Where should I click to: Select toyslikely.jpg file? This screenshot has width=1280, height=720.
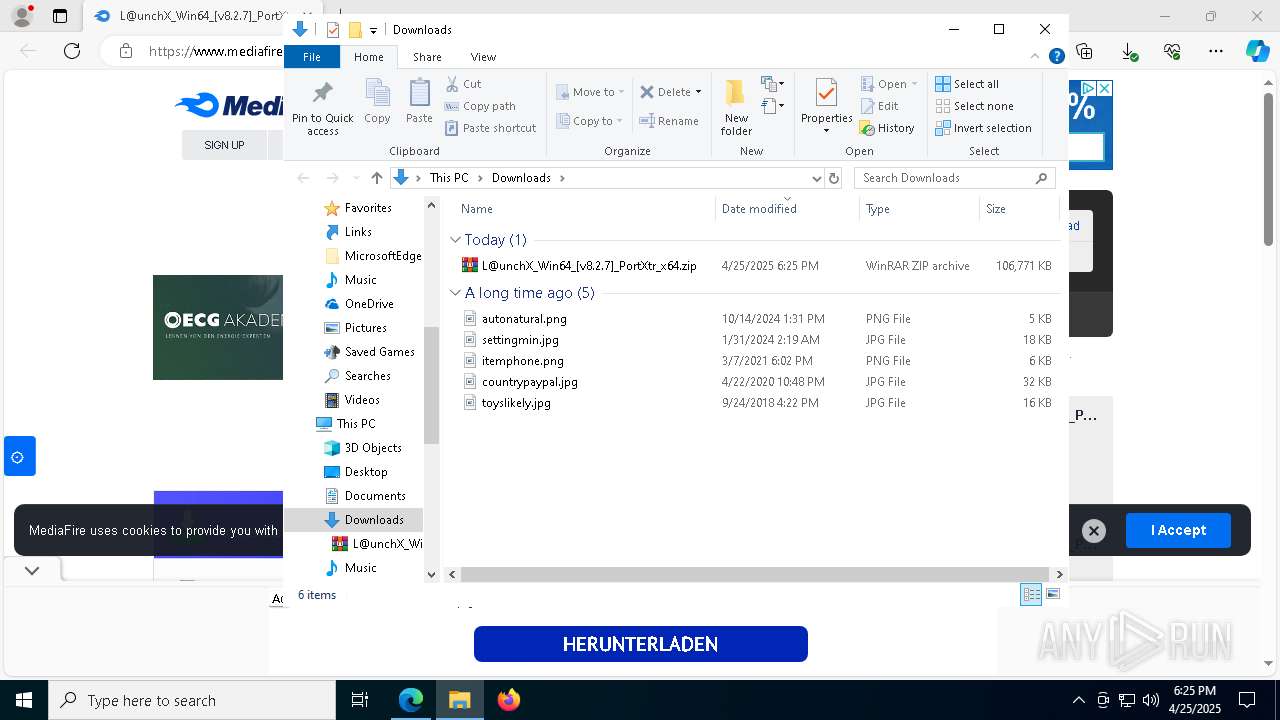tap(756, 403)
